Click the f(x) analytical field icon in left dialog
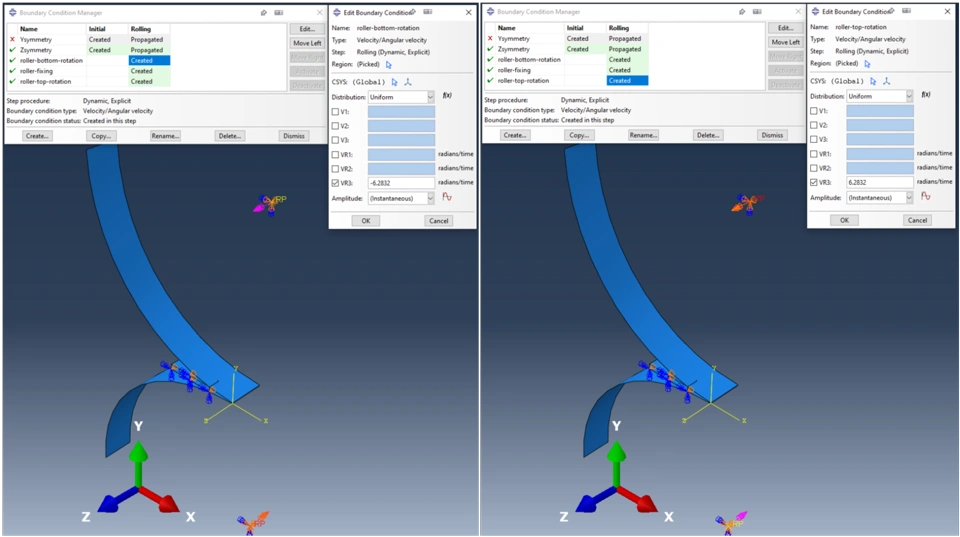960x537 pixels. point(447,96)
